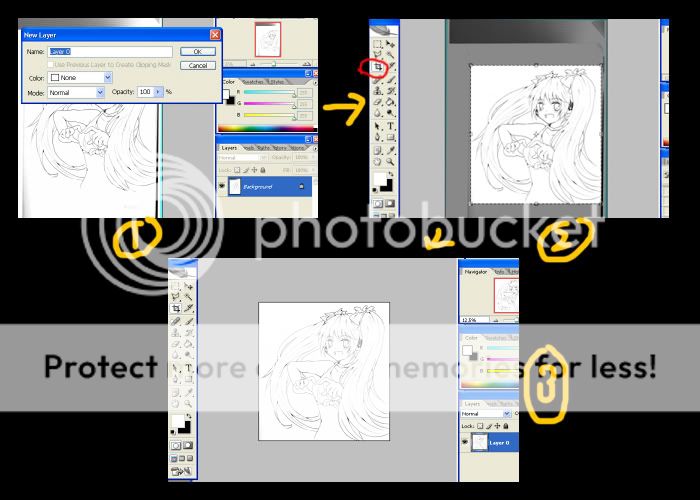This screenshot has height=500, width=700.
Task: Select the Rectangle Shape tool in the top-right toolbox
Action: pyautogui.click(x=391, y=137)
